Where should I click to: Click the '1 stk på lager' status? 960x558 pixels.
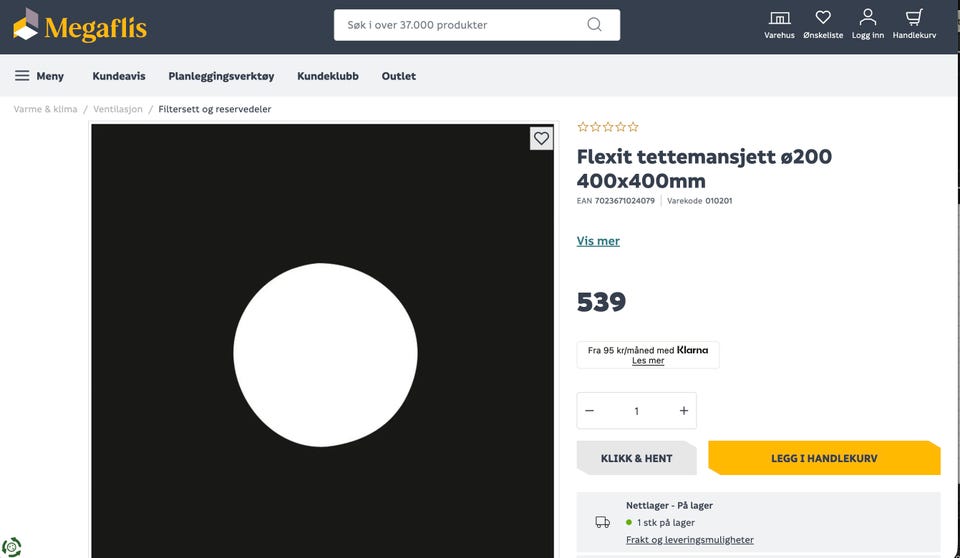[666, 522]
